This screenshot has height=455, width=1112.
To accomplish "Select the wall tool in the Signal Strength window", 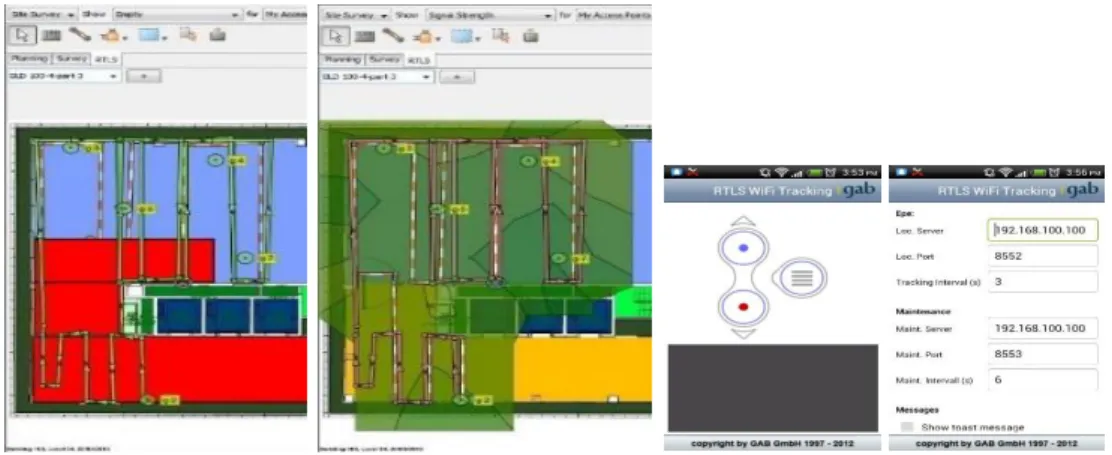I will point(365,35).
